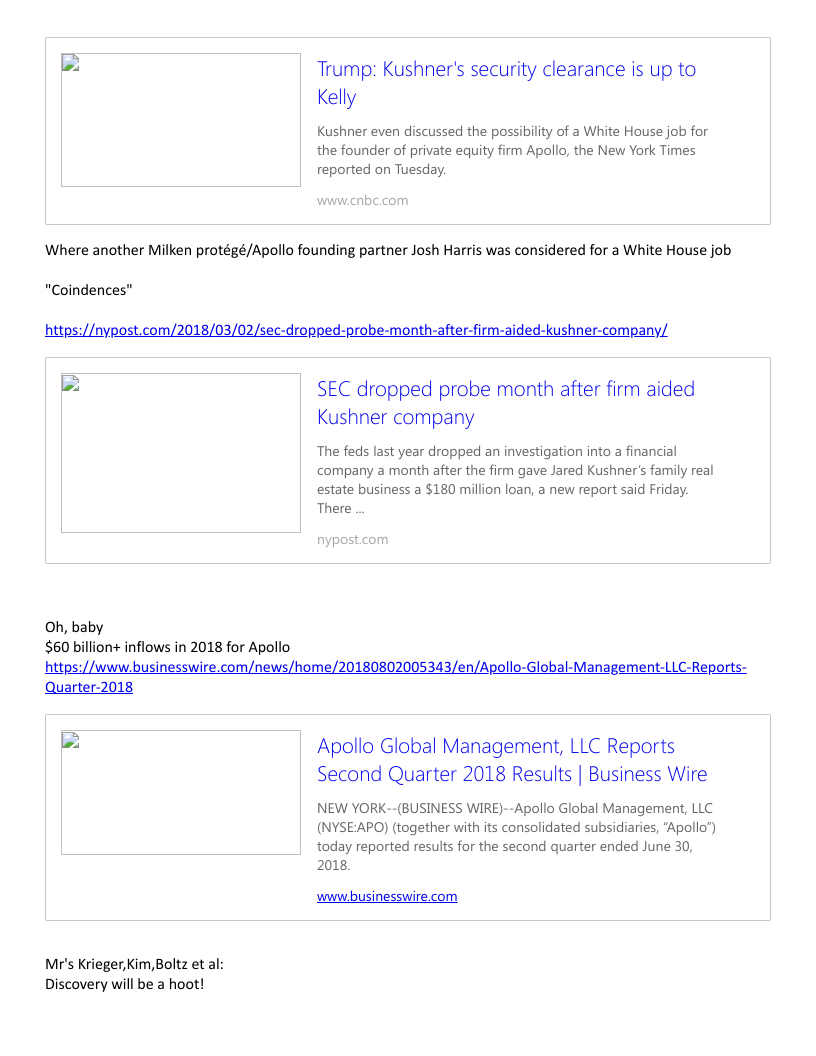Open the "SEC dropped probe month after" headline
The image size is (816, 1056).
point(505,402)
